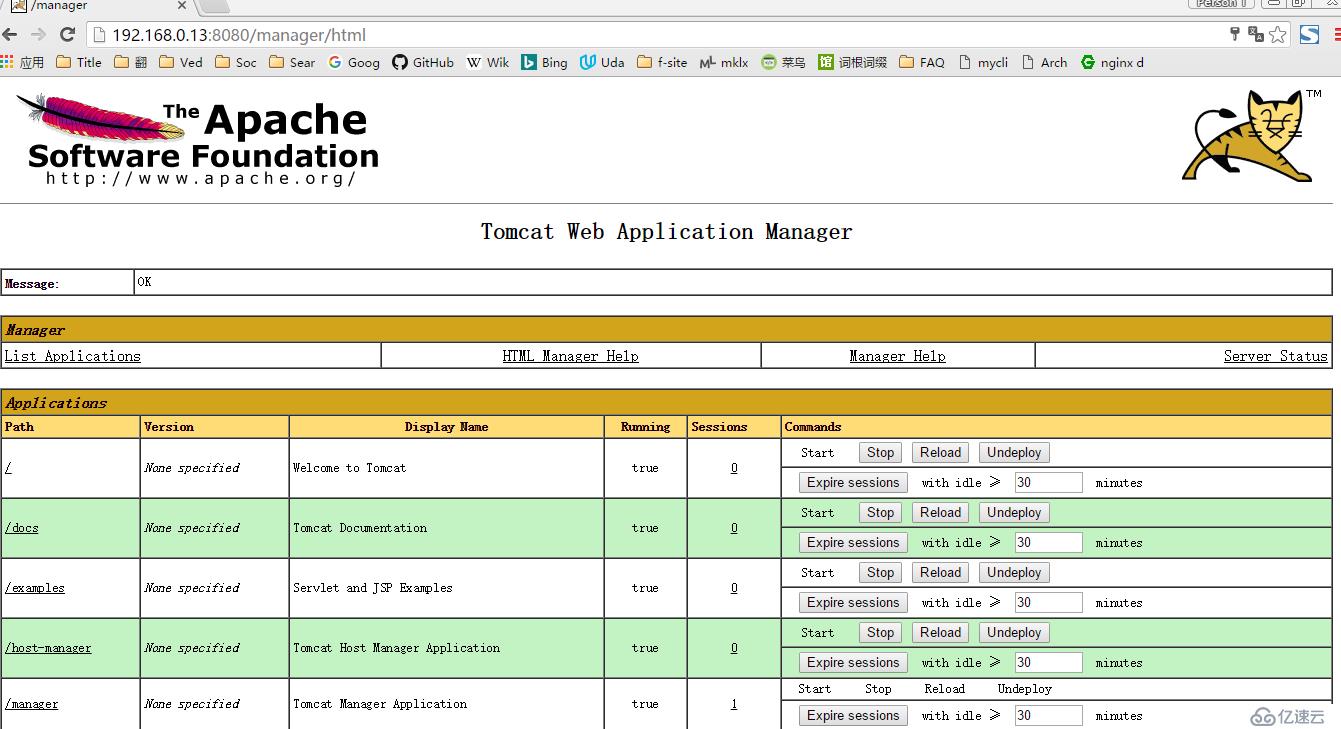Expire sessions for the / application
The image size is (1341, 729).
pos(853,483)
